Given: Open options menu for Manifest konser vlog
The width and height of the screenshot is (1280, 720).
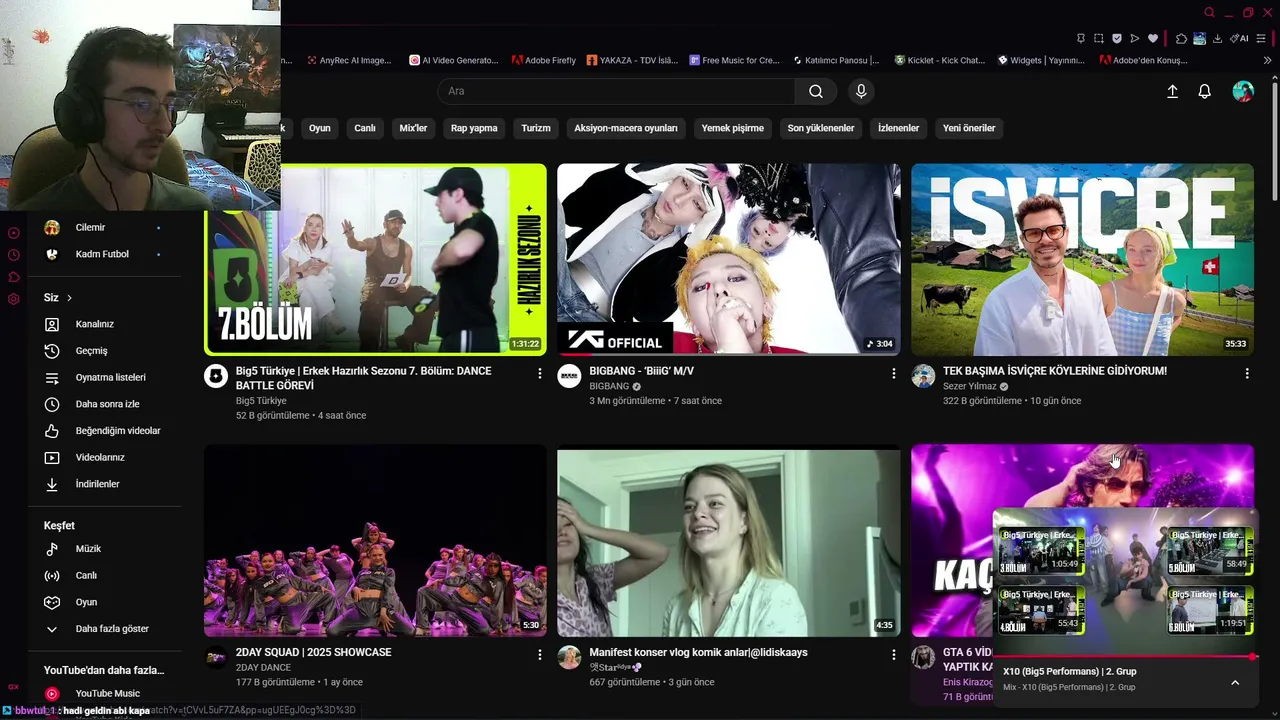Looking at the screenshot, I should coord(894,654).
